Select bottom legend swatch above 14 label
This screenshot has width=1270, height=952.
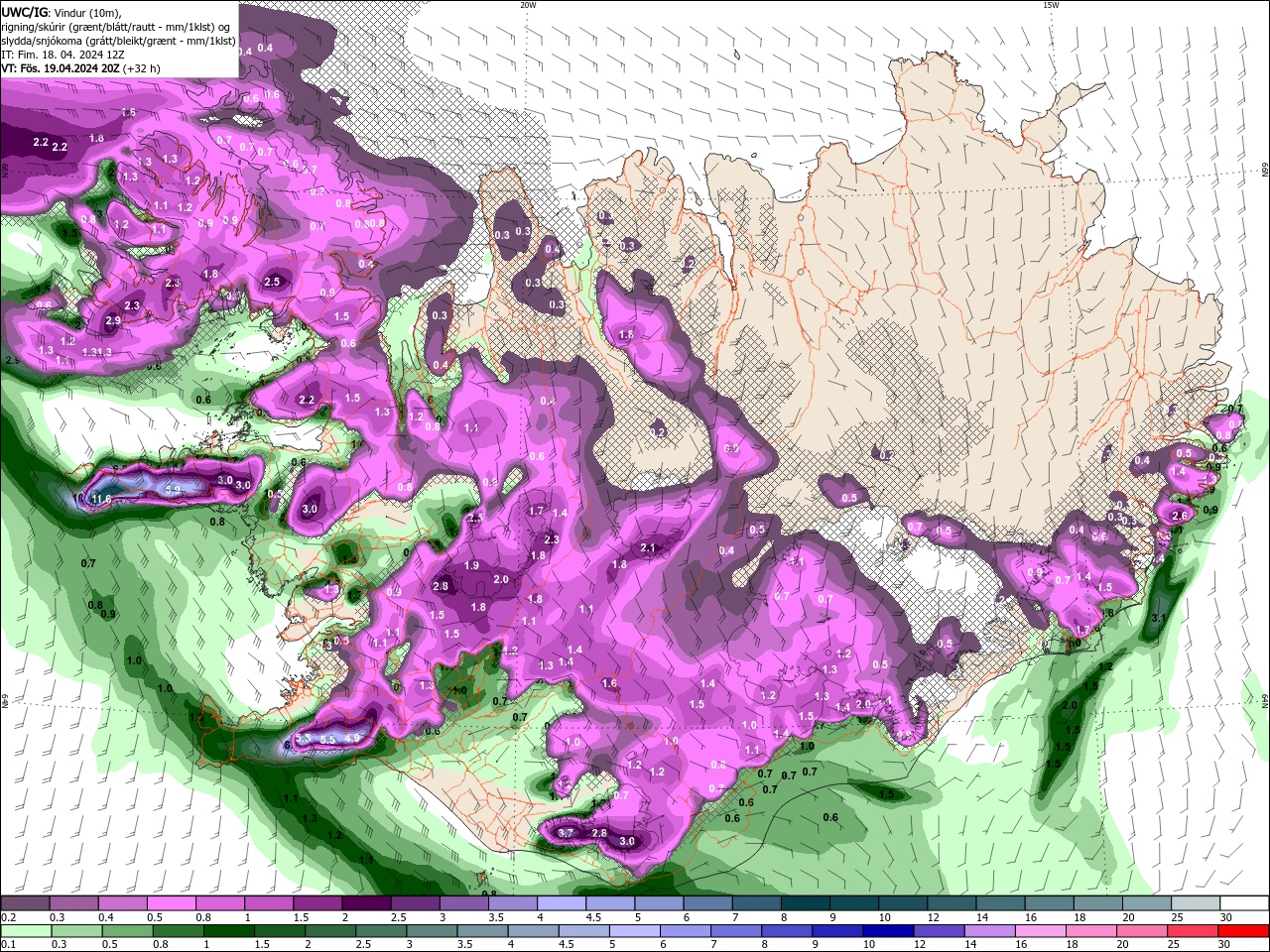(x=990, y=931)
